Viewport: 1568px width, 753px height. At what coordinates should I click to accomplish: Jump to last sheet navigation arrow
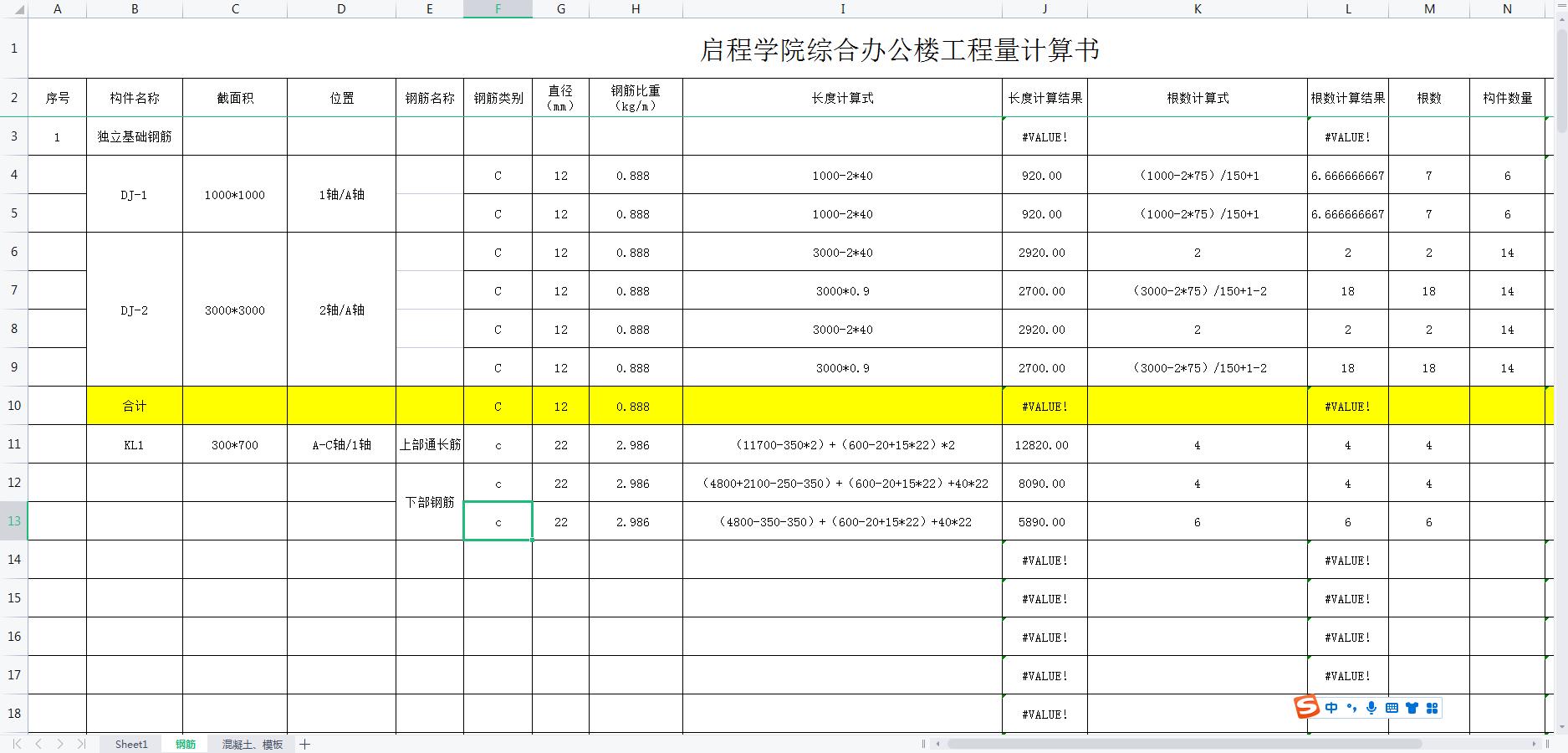click(x=80, y=744)
